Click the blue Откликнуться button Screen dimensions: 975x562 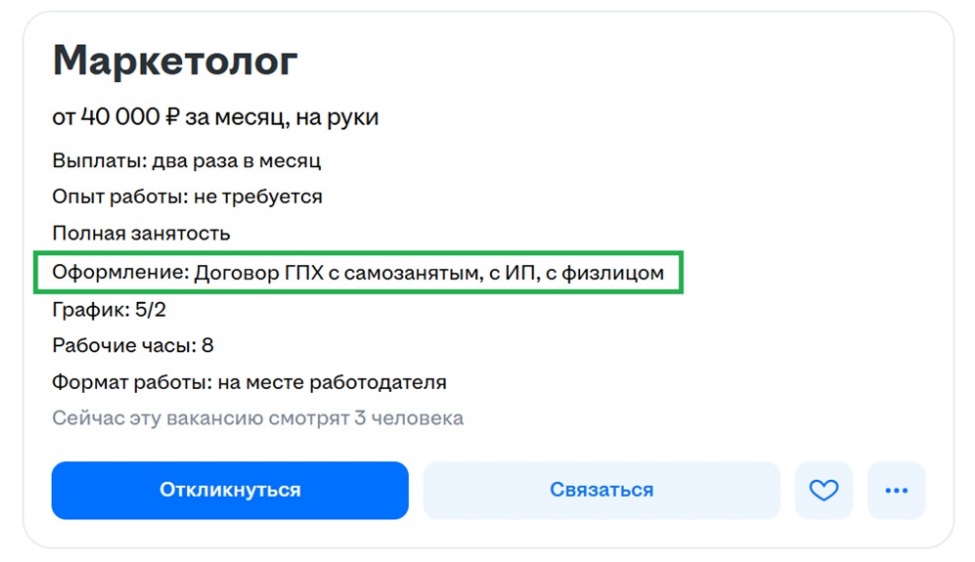[x=230, y=490]
